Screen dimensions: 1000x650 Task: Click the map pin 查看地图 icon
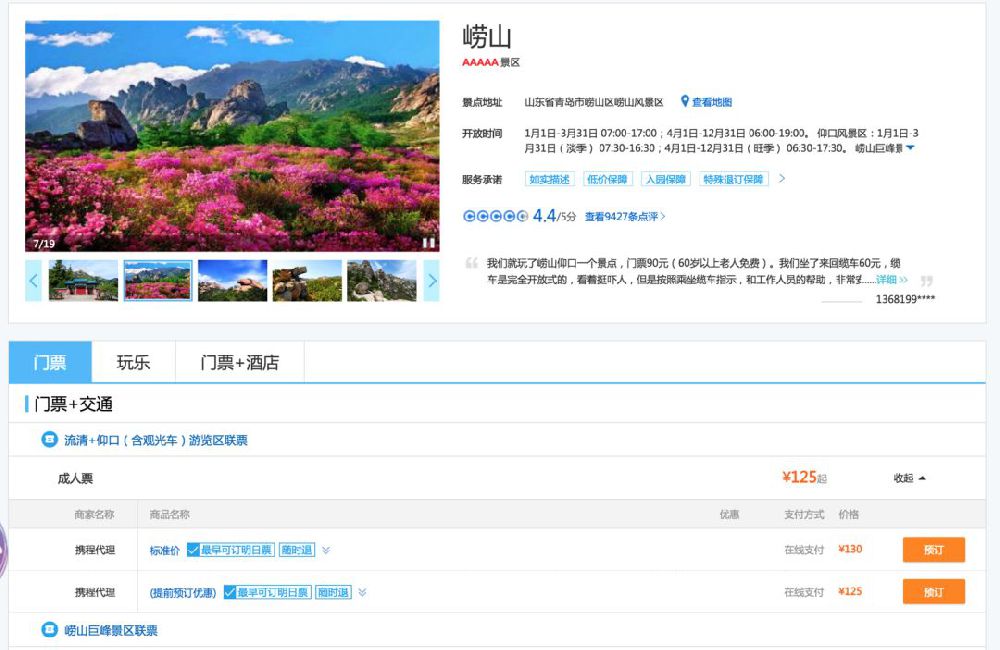coord(685,102)
